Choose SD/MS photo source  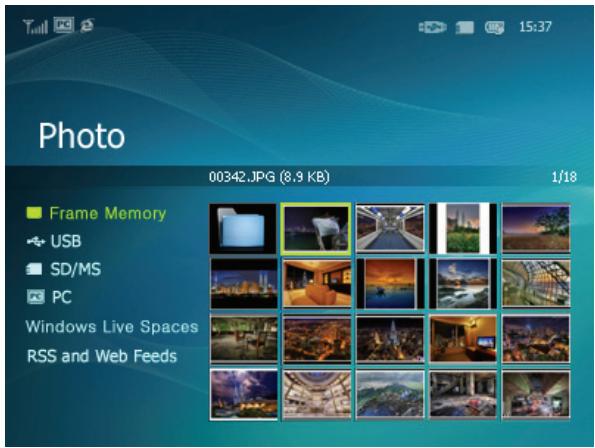tap(63, 269)
